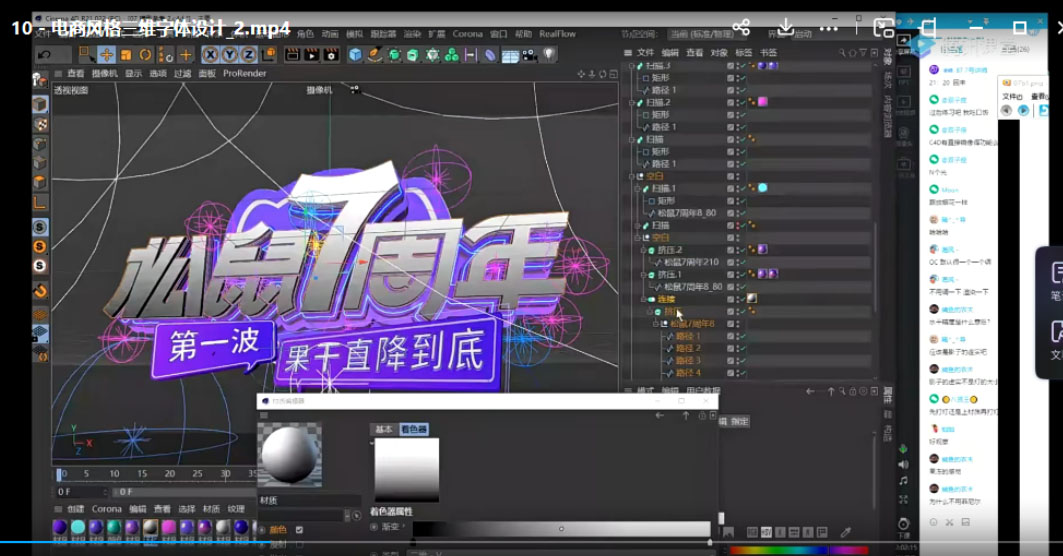Toggle the green enable check for 扫描.1
Image resolution: width=1063 pixels, height=556 pixels.
(742, 188)
